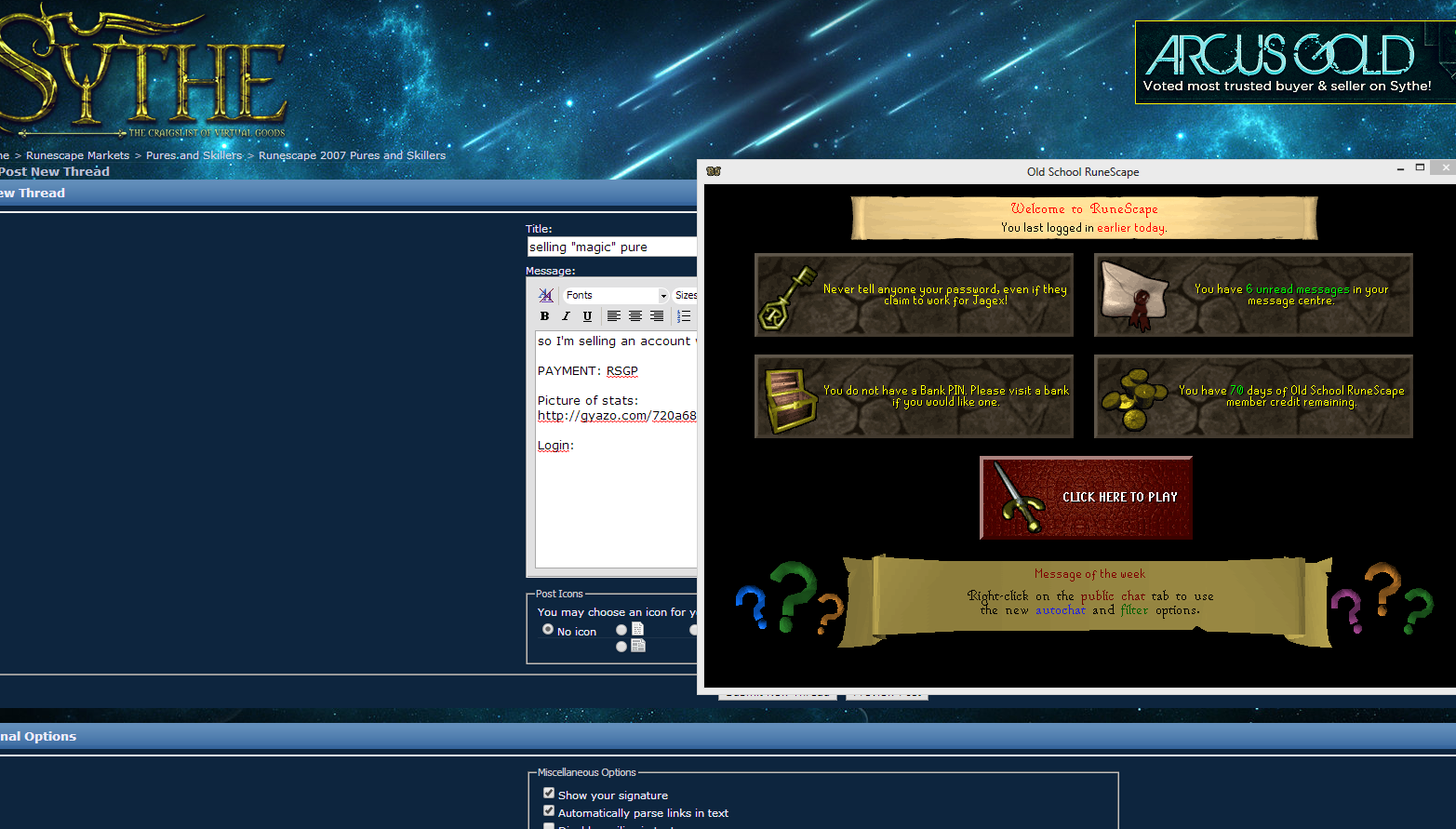This screenshot has height=829, width=1456.
Task: Toggle Automatically parse links in text checkbox
Action: (549, 811)
